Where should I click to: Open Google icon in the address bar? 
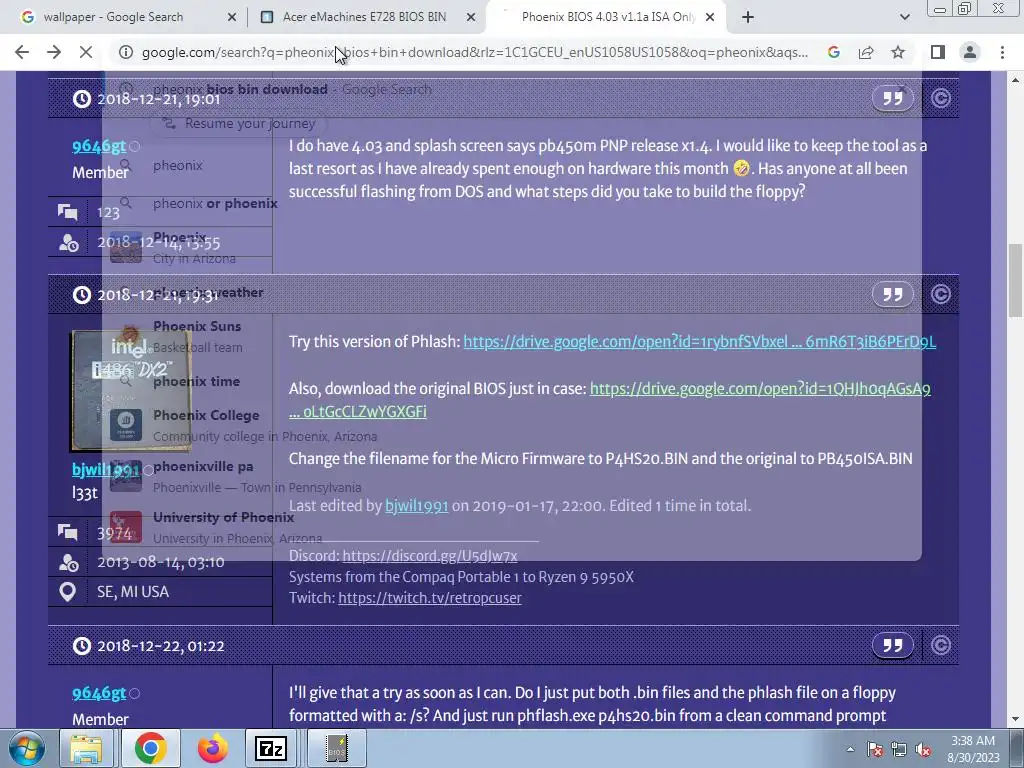pyautogui.click(x=833, y=52)
